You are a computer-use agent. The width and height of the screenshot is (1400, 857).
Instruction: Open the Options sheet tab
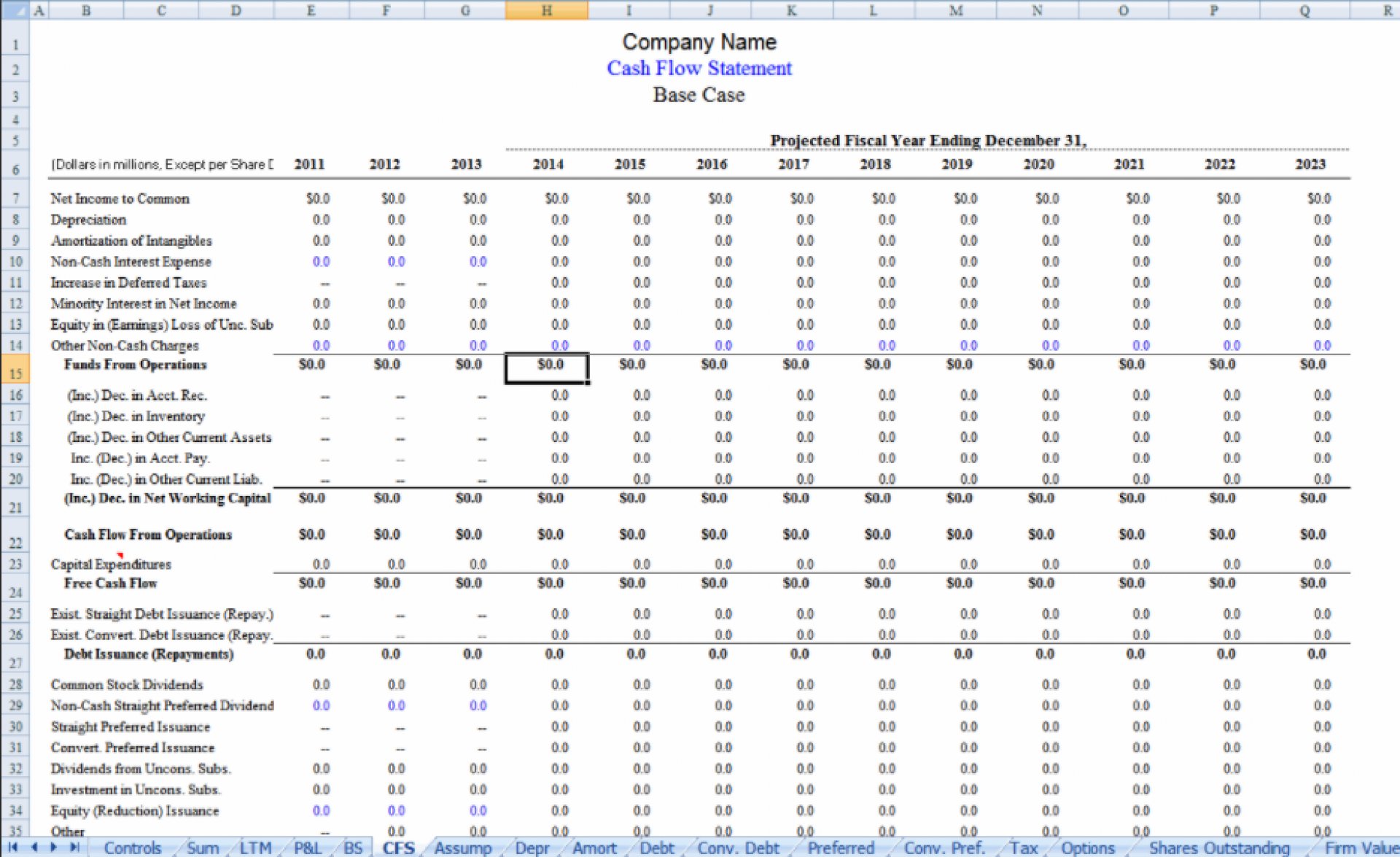click(1088, 848)
